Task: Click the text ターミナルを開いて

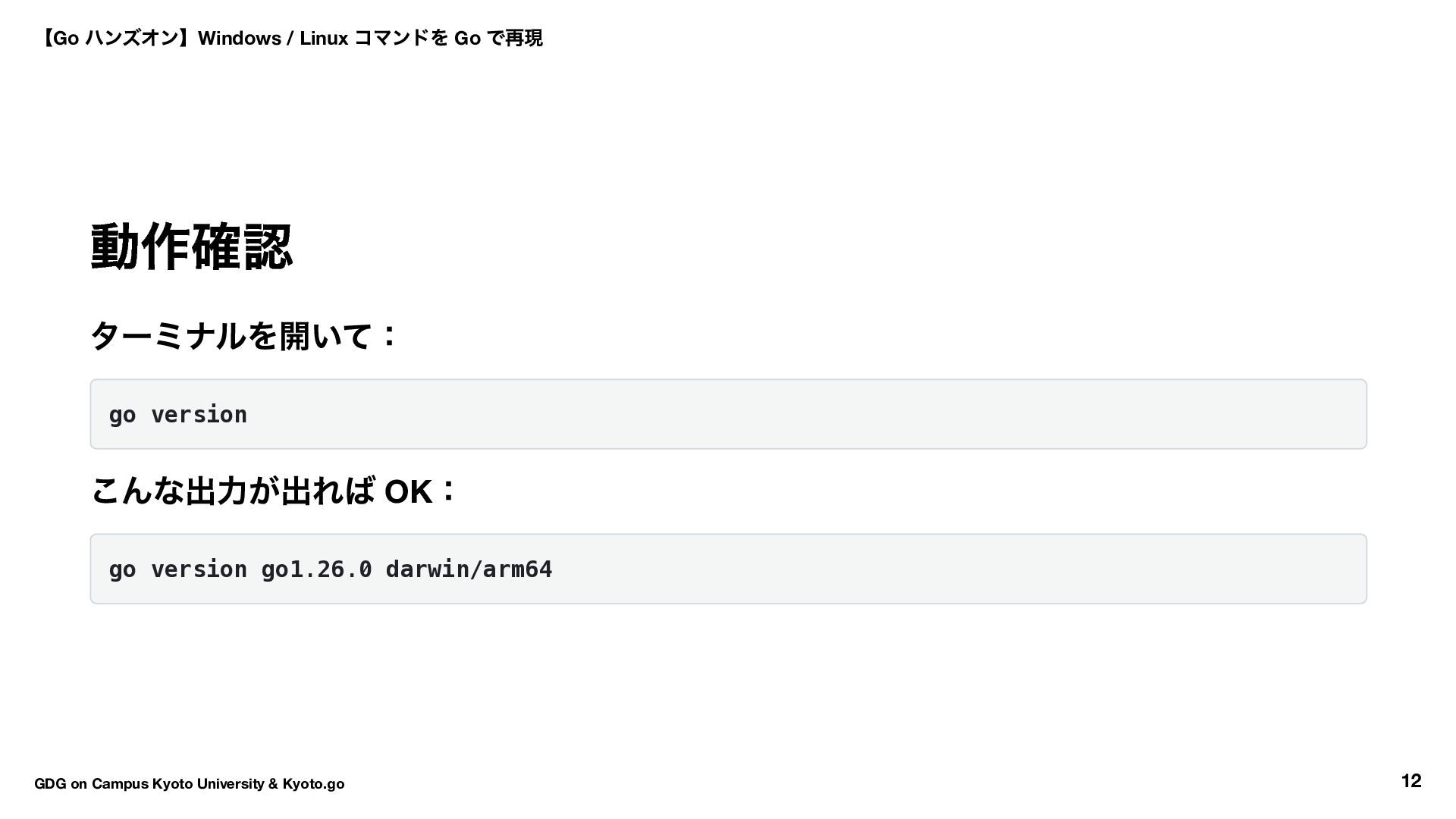Action: [x=231, y=335]
